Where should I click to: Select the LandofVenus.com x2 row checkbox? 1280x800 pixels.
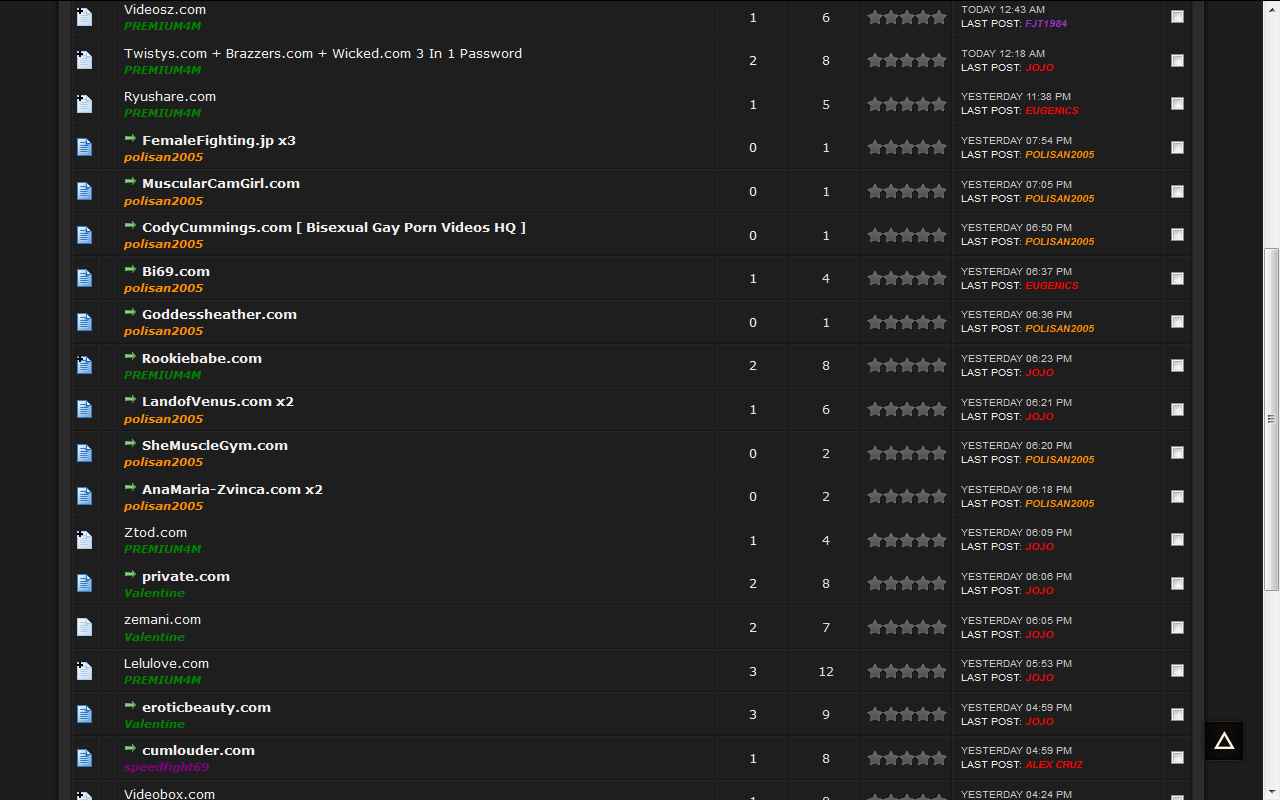1177,409
